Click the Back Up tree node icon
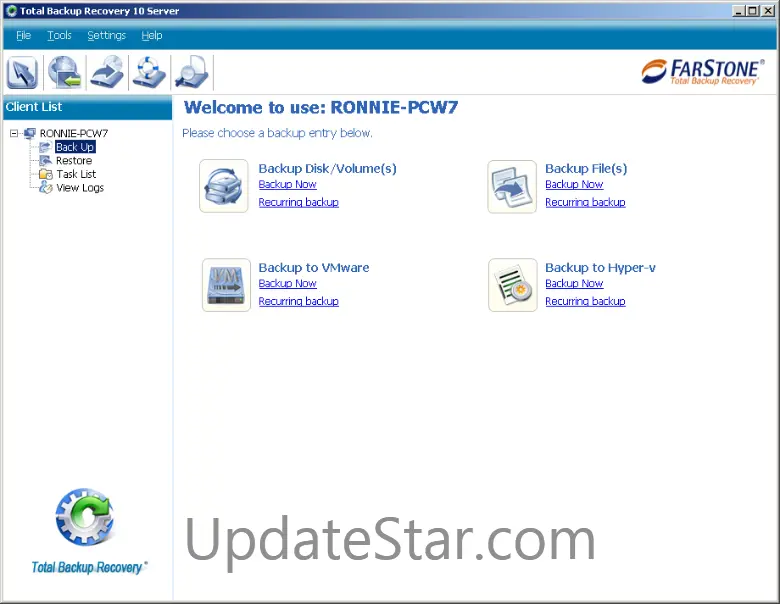Screen dimensions: 780x604 point(45,147)
